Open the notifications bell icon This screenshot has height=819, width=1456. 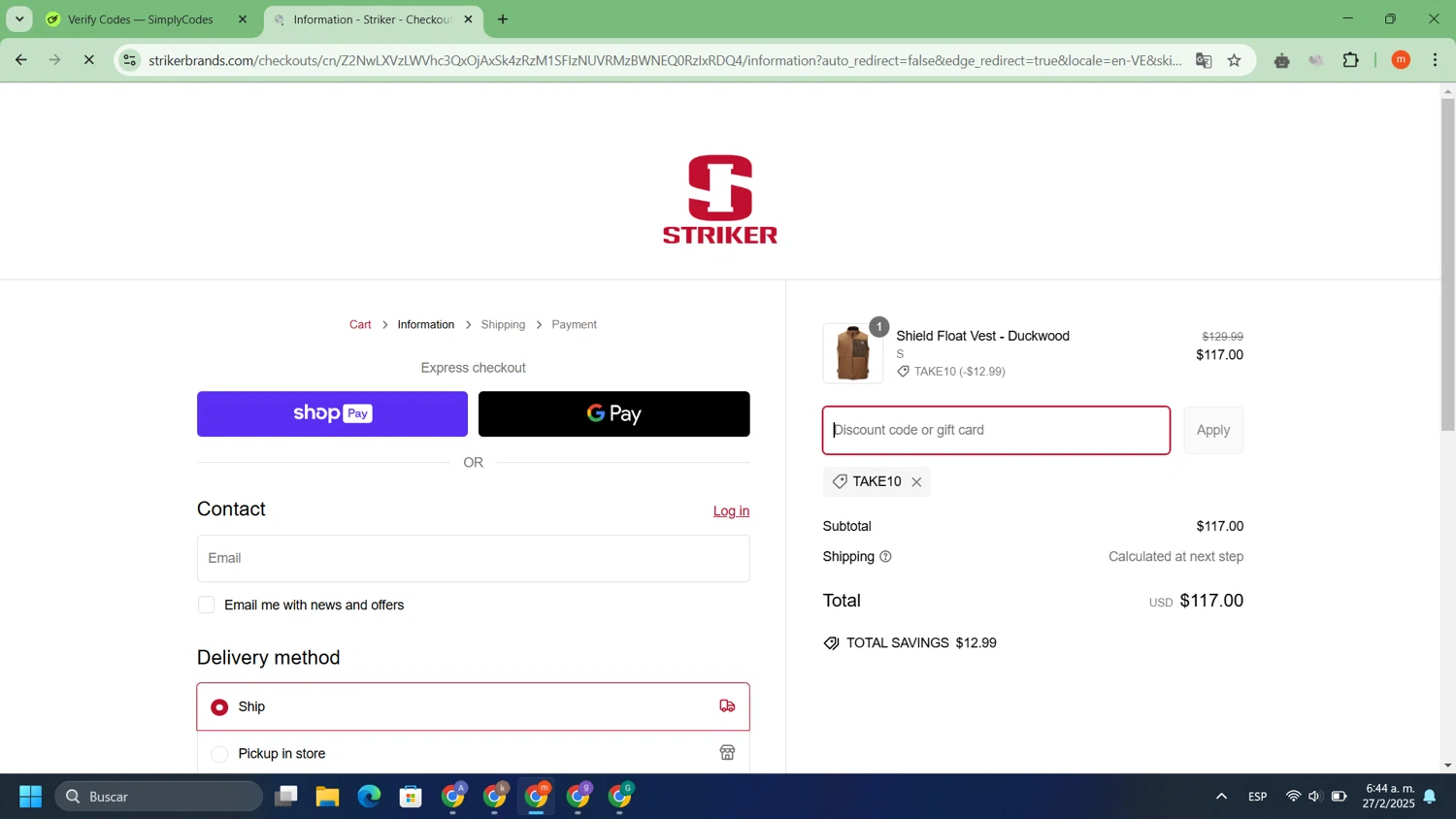tap(1430, 797)
